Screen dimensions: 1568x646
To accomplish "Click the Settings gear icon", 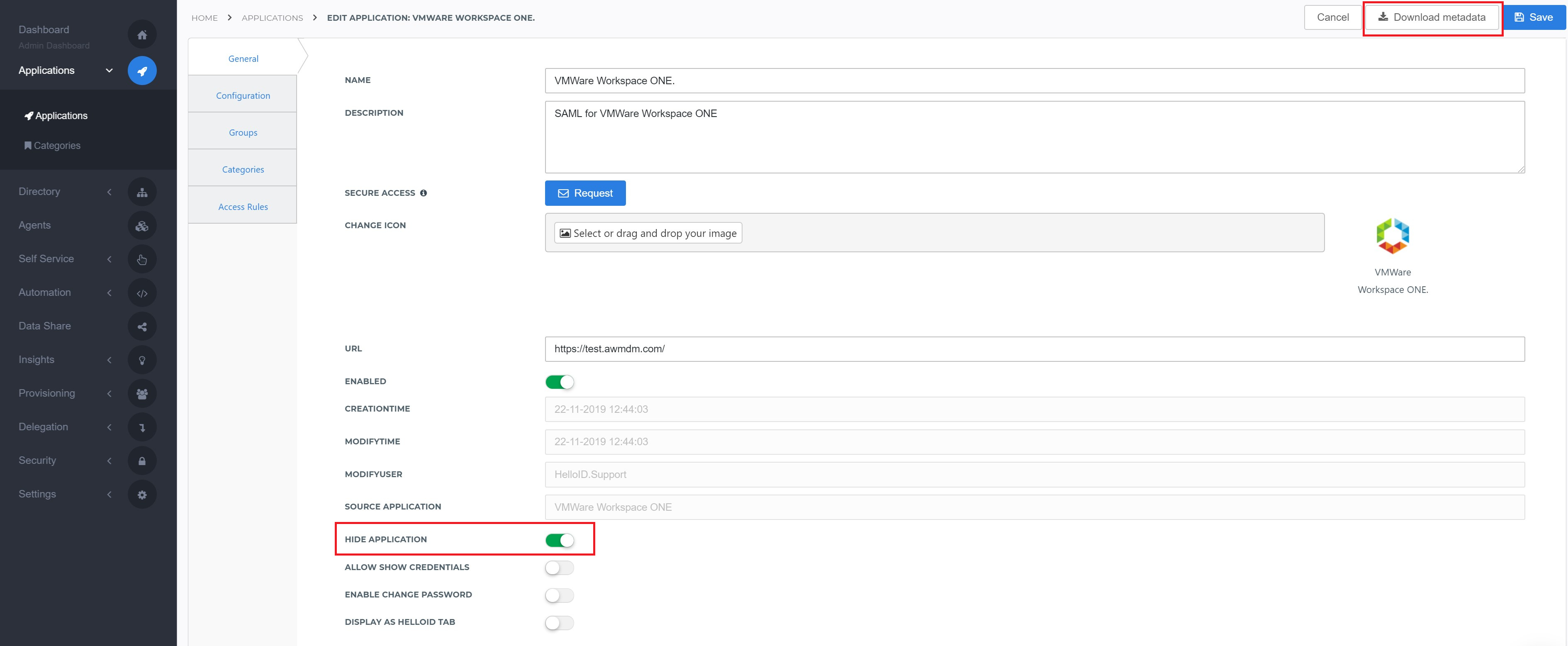I will click(x=142, y=495).
